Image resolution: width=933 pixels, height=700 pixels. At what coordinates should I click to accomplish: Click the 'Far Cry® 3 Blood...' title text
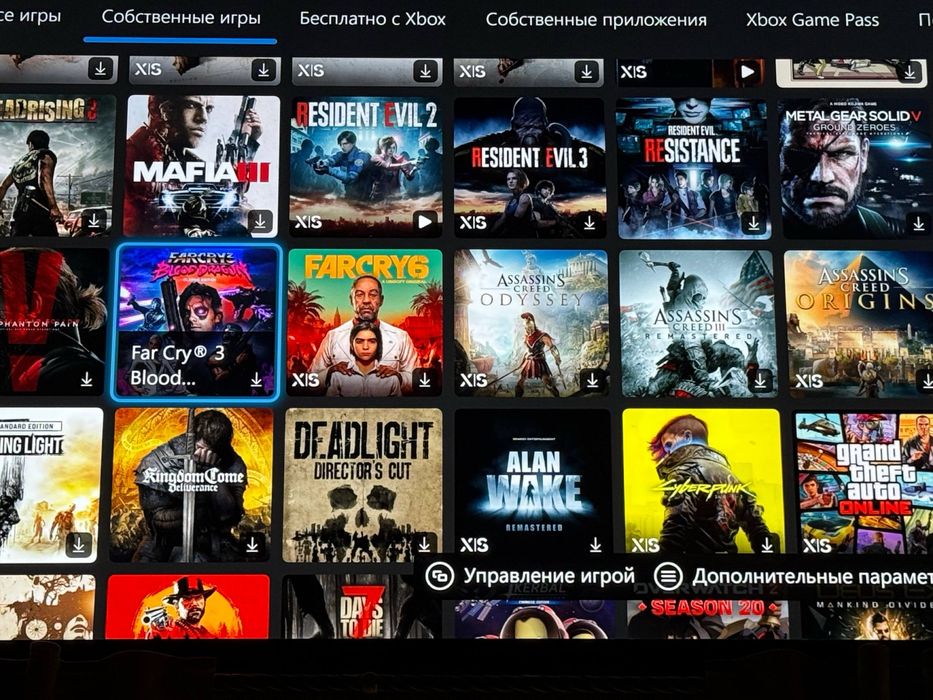pos(178,365)
